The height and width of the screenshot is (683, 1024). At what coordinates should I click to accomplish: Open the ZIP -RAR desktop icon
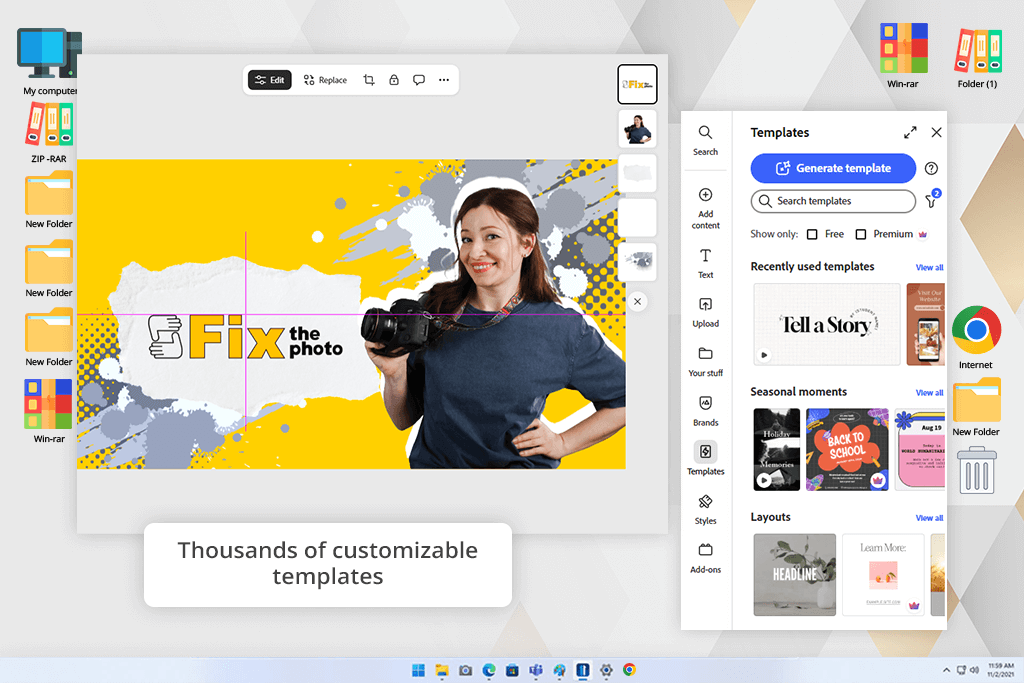coord(49,133)
